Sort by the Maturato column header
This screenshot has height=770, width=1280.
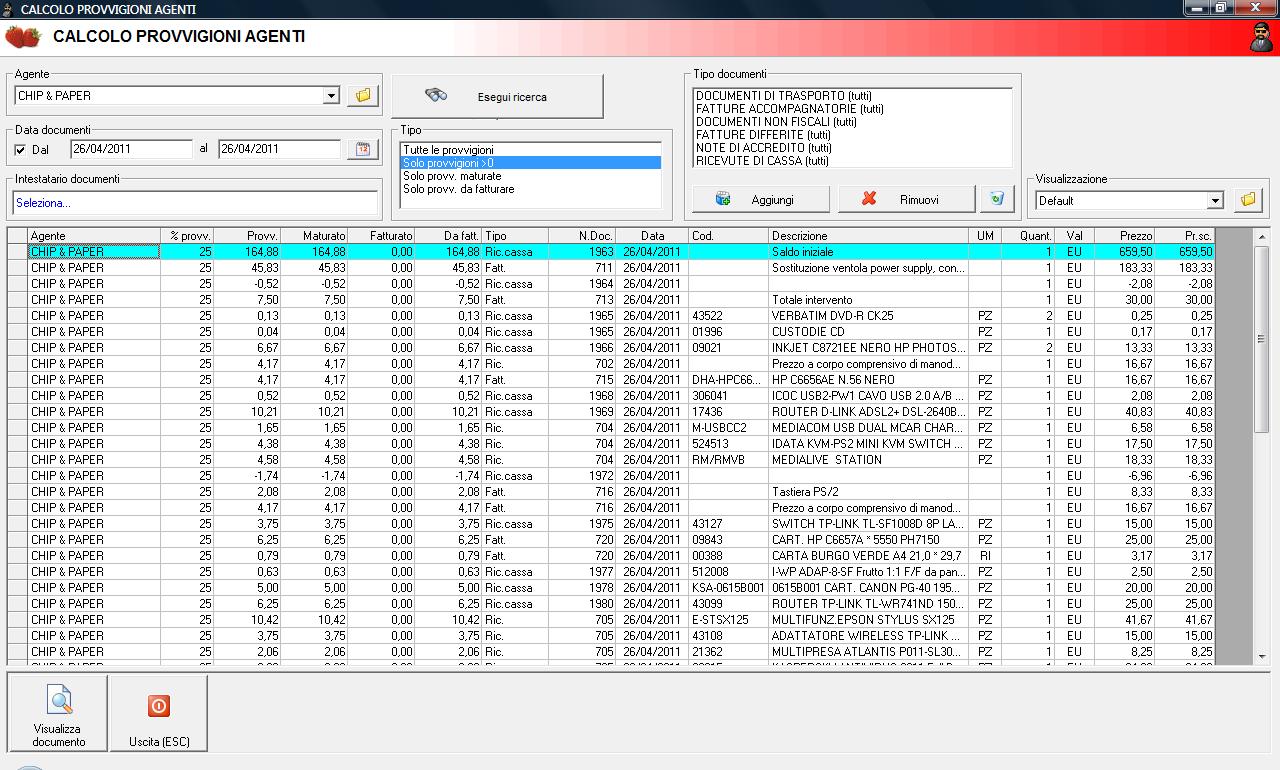pos(315,236)
